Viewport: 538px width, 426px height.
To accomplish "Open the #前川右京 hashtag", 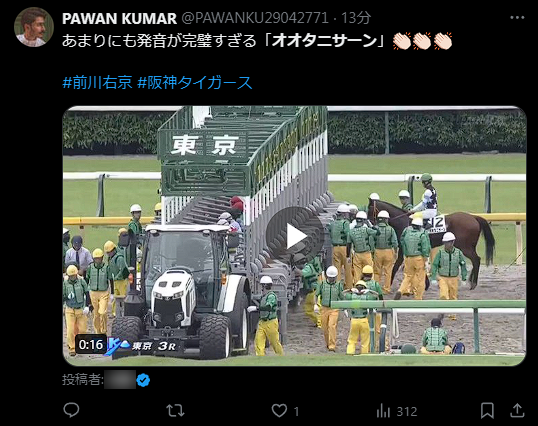I will [97, 83].
